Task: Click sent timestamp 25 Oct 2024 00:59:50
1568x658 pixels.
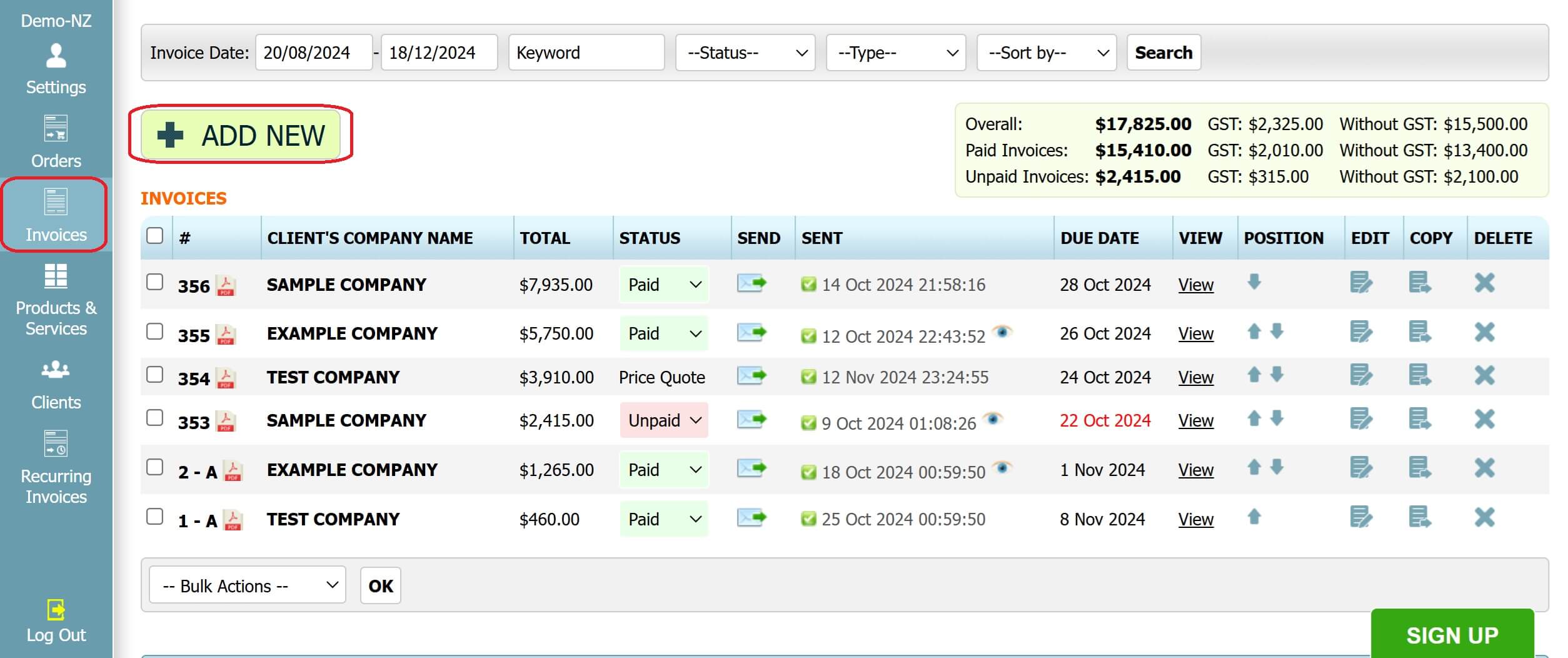Action: tap(903, 519)
